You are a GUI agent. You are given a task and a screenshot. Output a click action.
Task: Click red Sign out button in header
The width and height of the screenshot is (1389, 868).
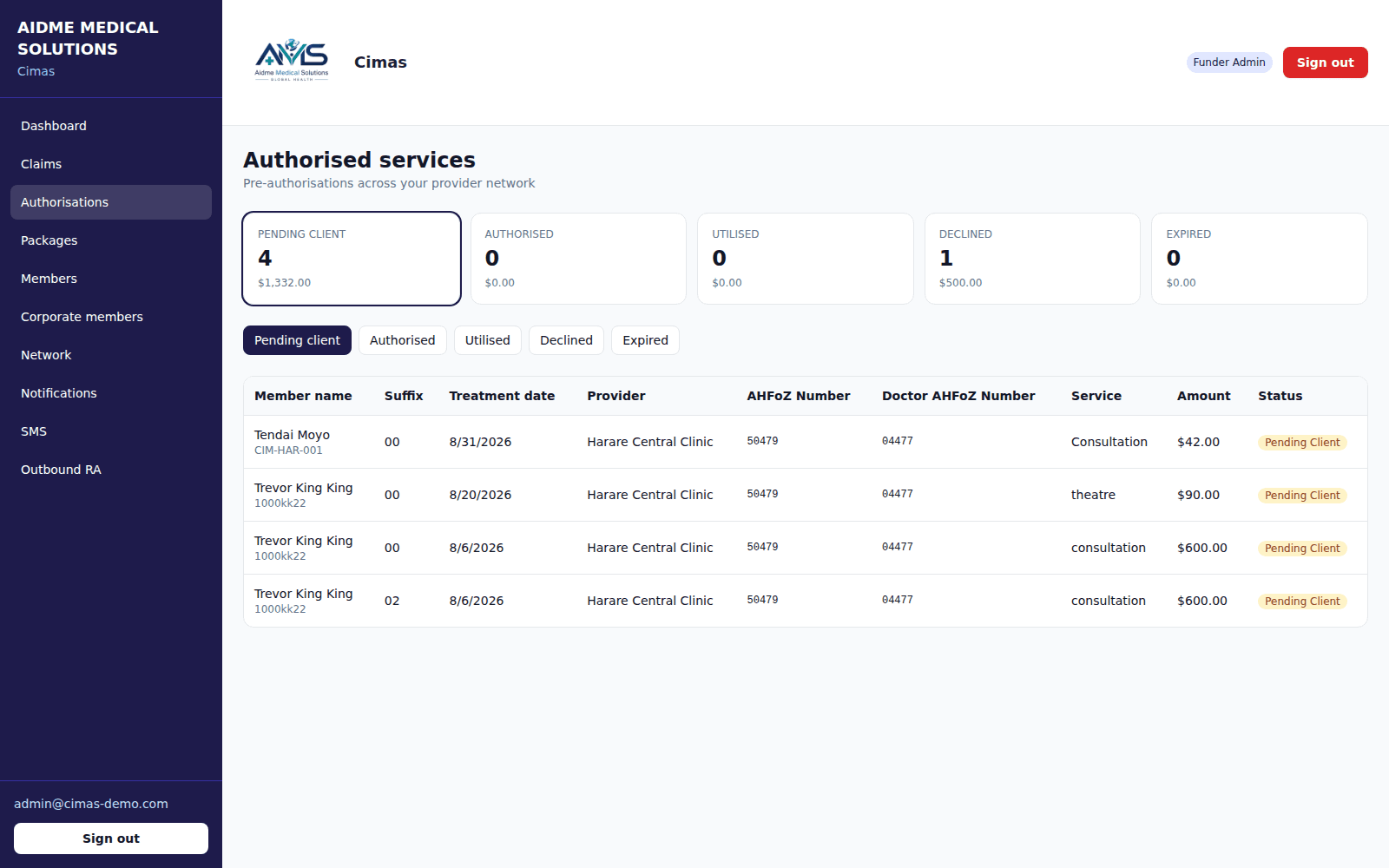point(1325,62)
